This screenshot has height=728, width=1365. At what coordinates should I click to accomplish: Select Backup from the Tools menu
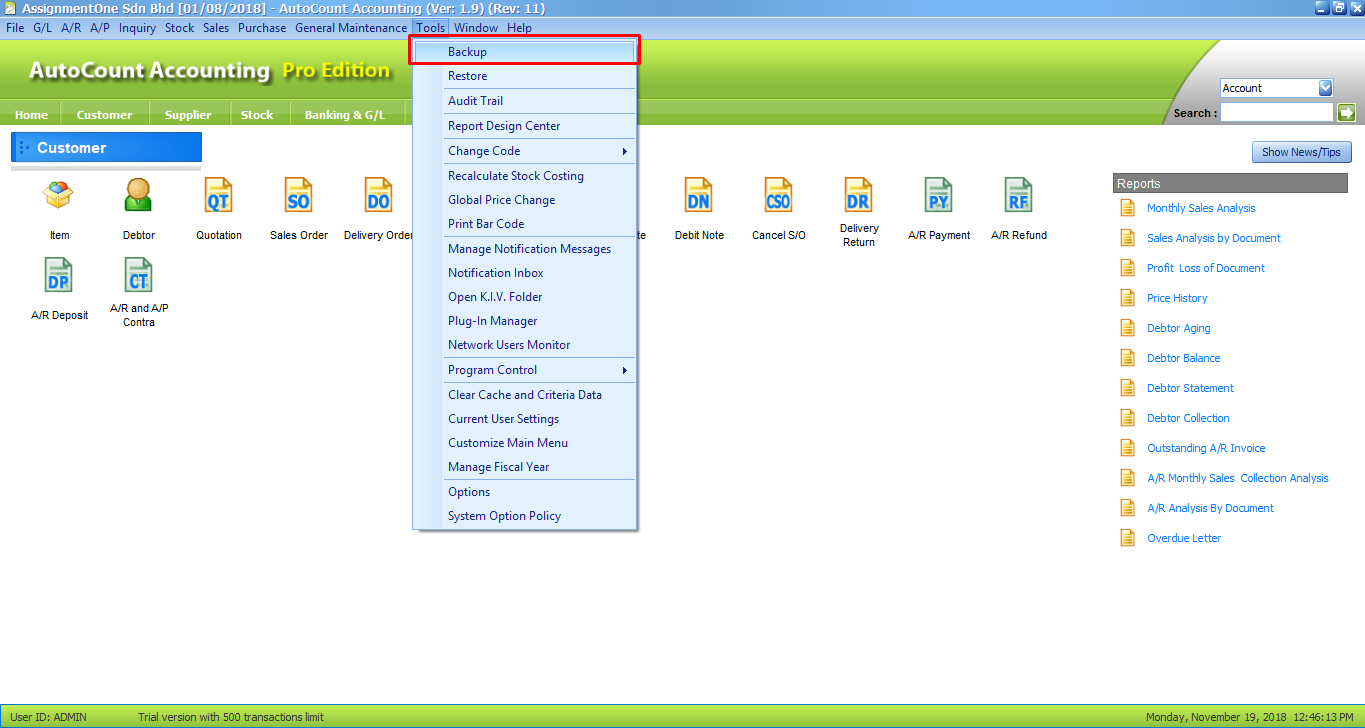tap(525, 52)
